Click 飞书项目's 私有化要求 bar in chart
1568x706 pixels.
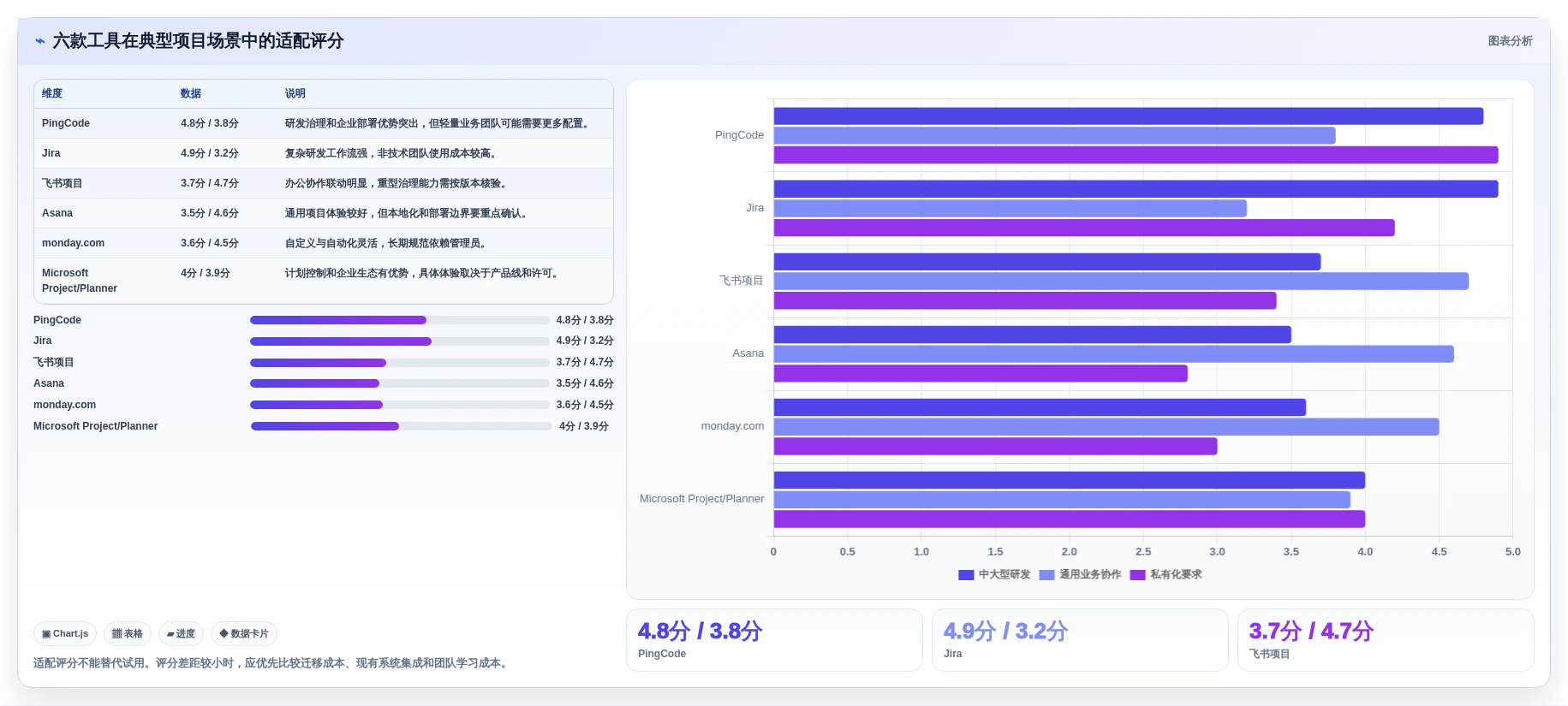[1025, 301]
